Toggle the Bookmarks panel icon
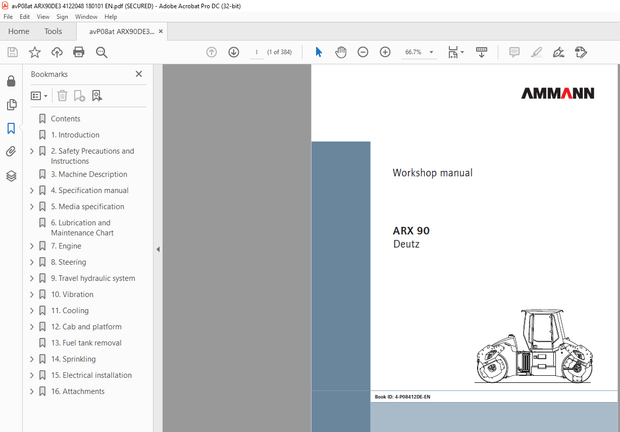 pyautogui.click(x=11, y=128)
